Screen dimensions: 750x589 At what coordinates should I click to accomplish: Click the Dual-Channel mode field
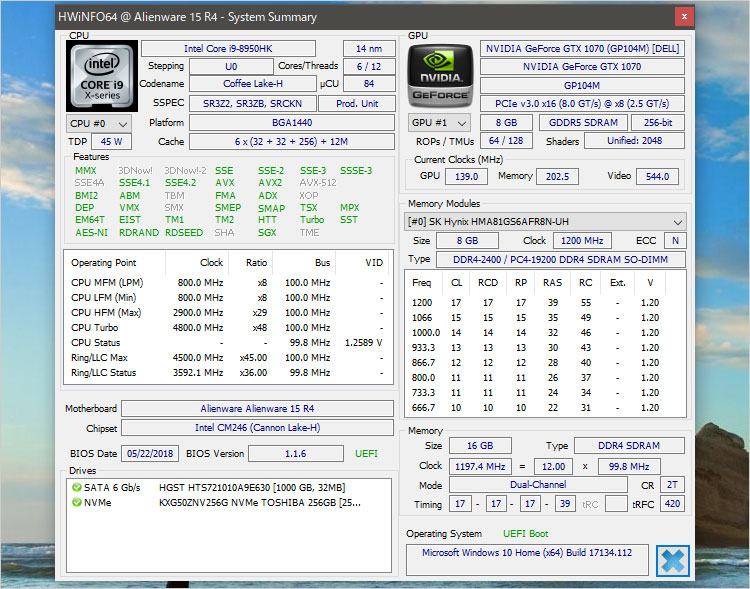click(538, 485)
